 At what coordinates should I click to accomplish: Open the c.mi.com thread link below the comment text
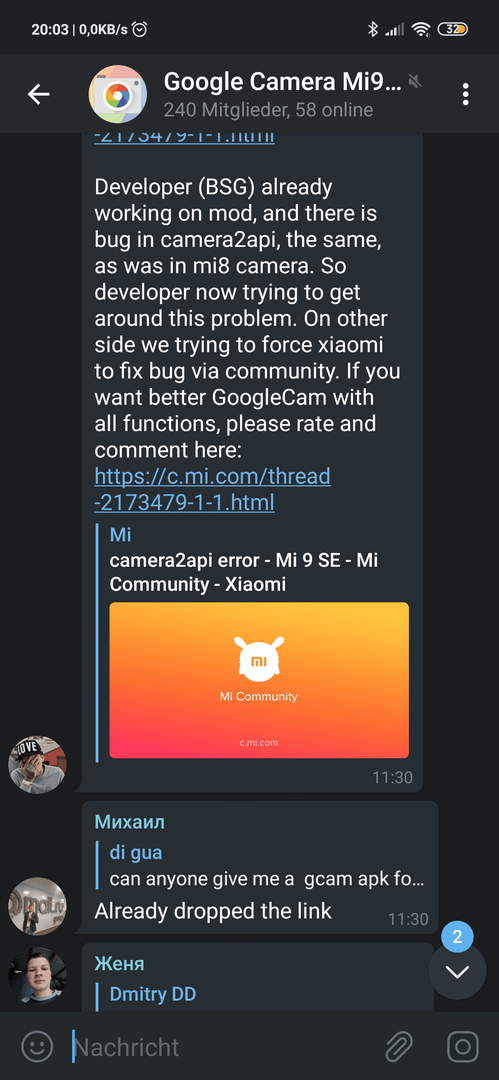pyautogui.click(x=212, y=489)
